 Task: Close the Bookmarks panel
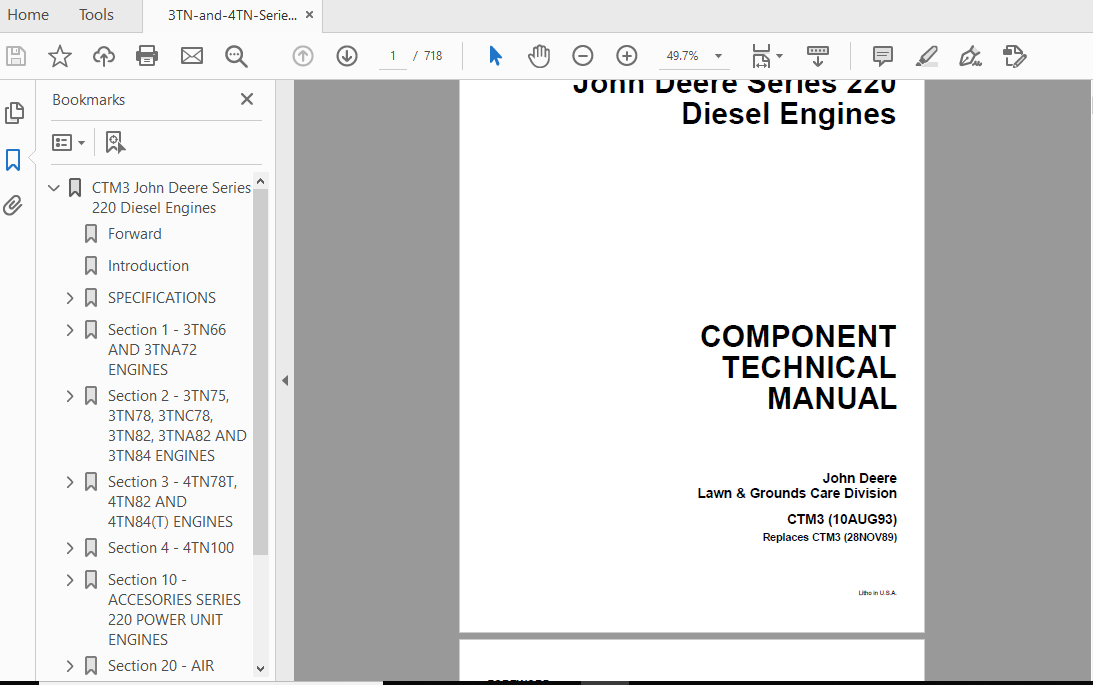(247, 99)
